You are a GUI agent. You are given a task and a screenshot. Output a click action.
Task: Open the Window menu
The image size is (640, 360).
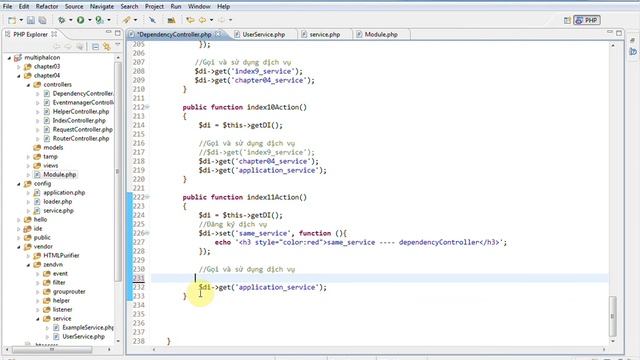click(x=199, y=7)
